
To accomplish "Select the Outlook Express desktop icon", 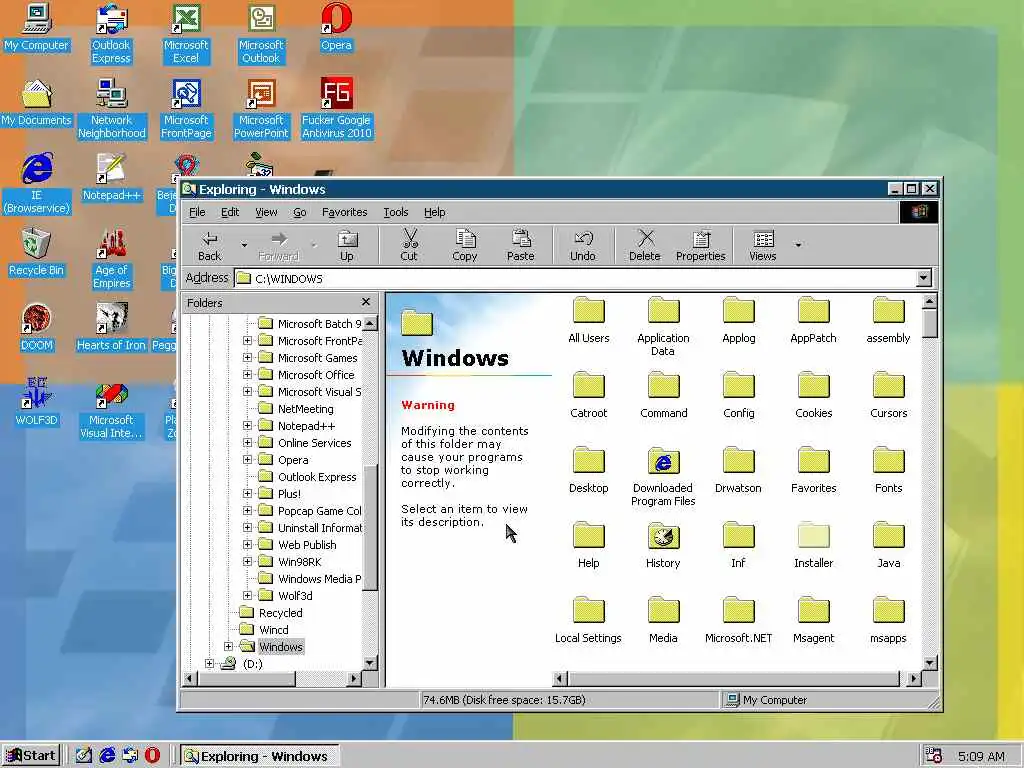I will tap(111, 34).
